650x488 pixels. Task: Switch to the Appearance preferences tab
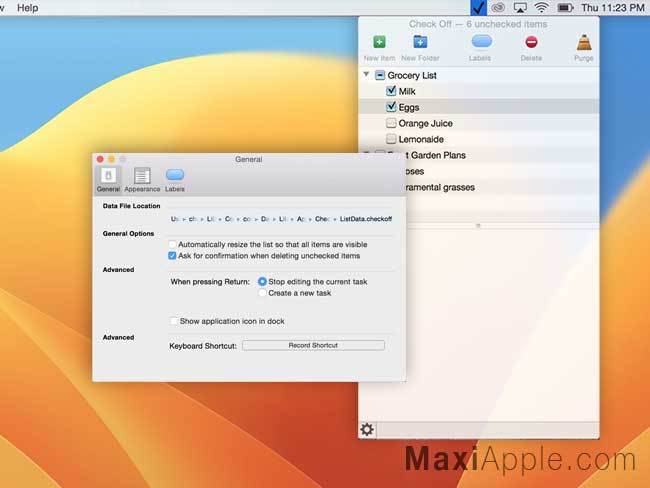[142, 180]
